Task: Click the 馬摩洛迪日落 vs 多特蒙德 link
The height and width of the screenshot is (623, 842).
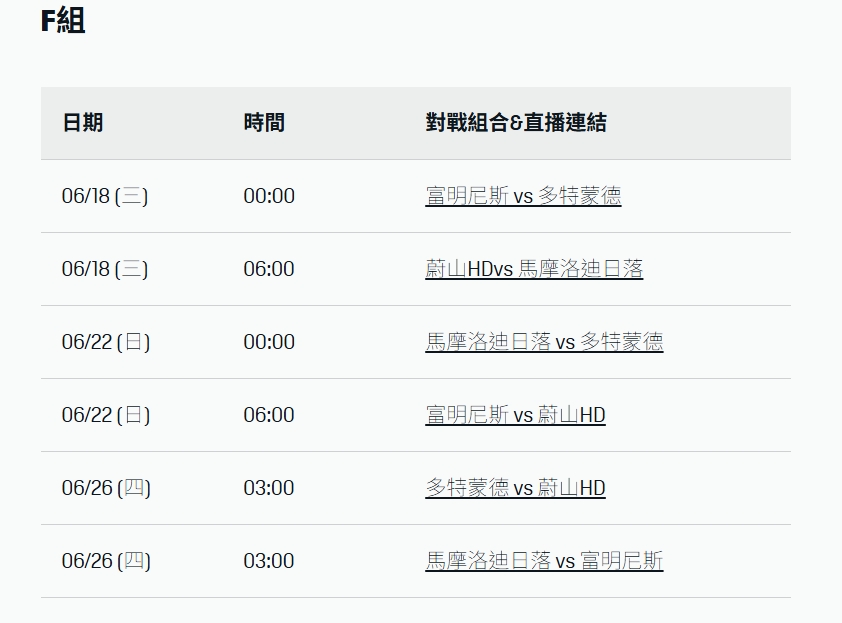Action: (x=544, y=342)
